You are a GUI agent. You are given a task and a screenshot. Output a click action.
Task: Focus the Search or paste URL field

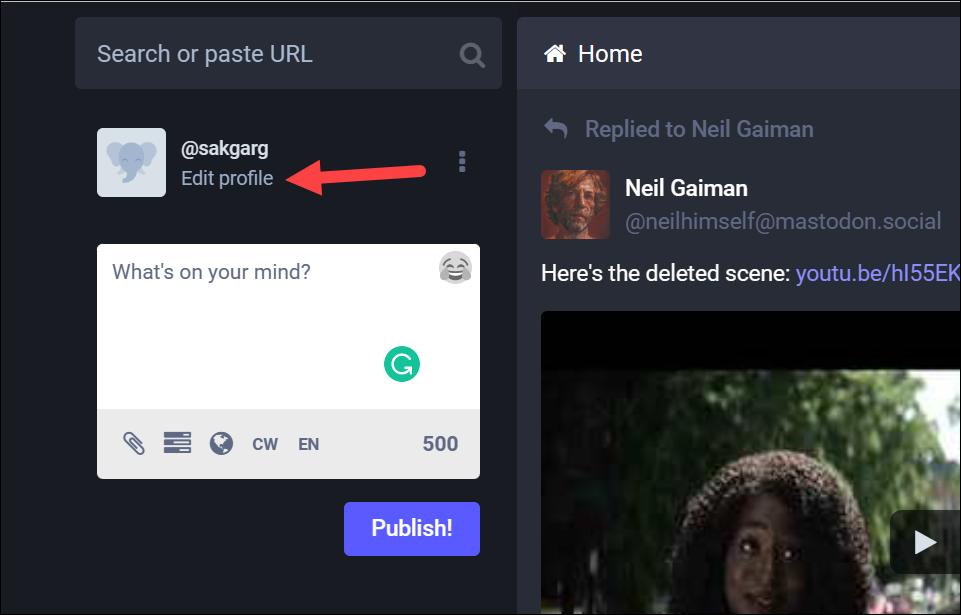coord(288,53)
